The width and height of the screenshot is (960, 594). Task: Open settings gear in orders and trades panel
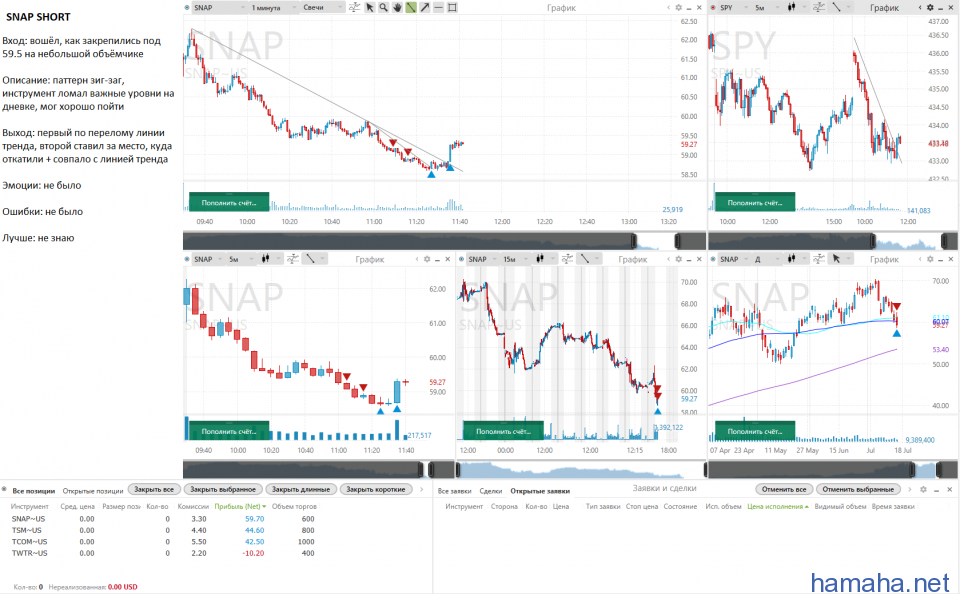(923, 489)
